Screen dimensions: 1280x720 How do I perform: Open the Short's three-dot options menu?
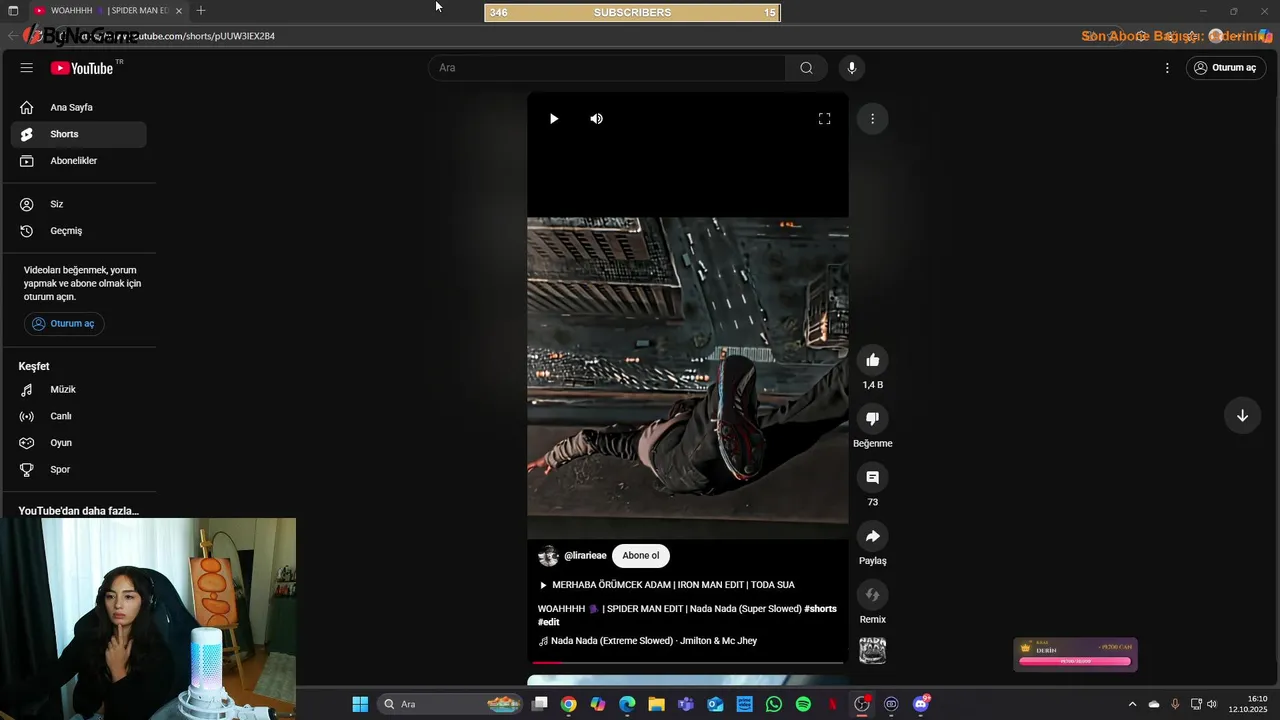(872, 119)
